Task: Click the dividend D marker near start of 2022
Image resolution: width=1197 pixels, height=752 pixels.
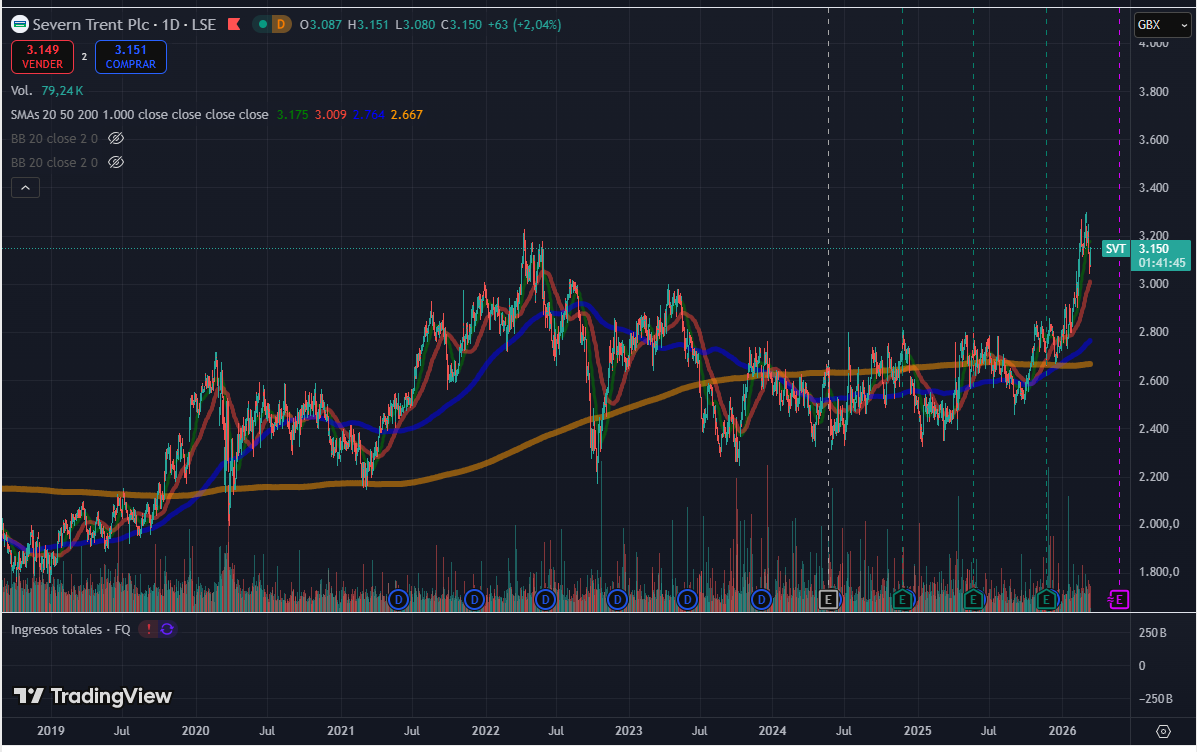Action: tap(475, 600)
